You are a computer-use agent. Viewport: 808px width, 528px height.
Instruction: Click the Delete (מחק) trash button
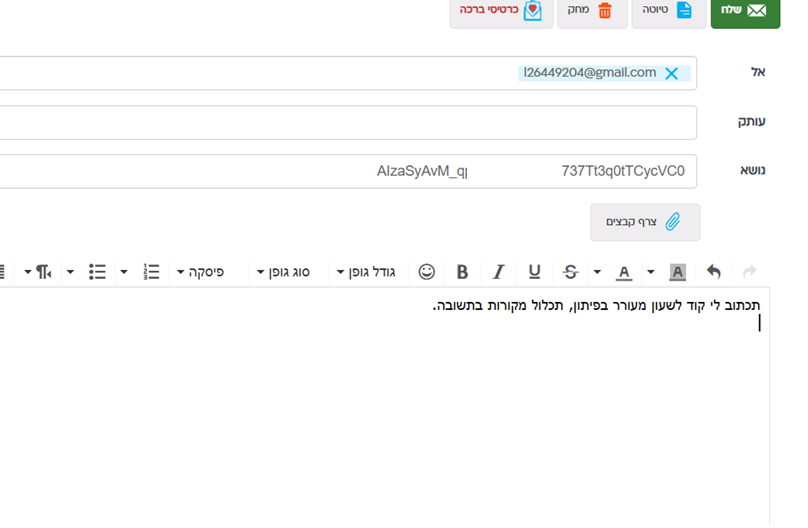(592, 11)
